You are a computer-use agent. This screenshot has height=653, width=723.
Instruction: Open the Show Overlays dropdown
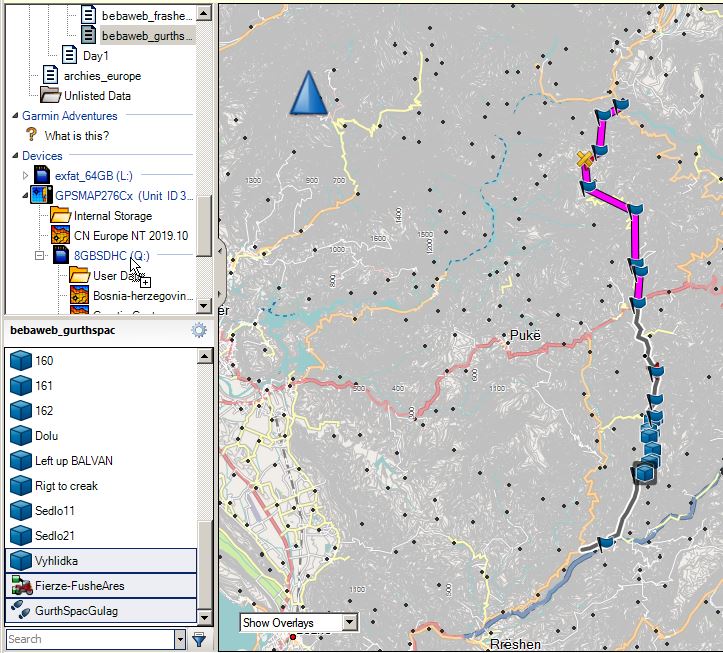(x=348, y=623)
